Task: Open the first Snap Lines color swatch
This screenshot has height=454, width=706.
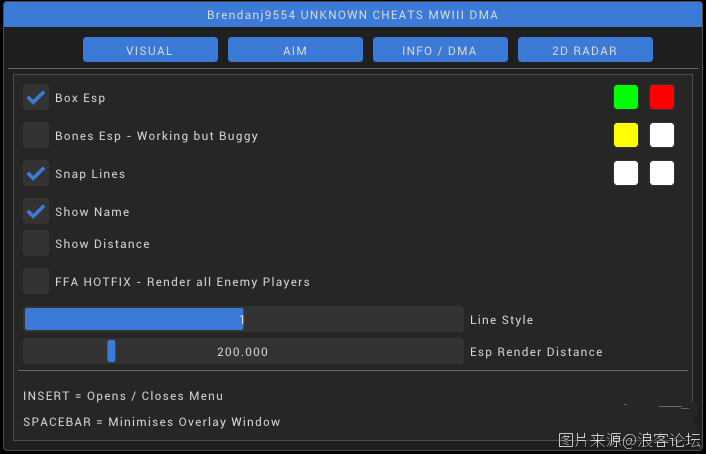Action: 626,173
